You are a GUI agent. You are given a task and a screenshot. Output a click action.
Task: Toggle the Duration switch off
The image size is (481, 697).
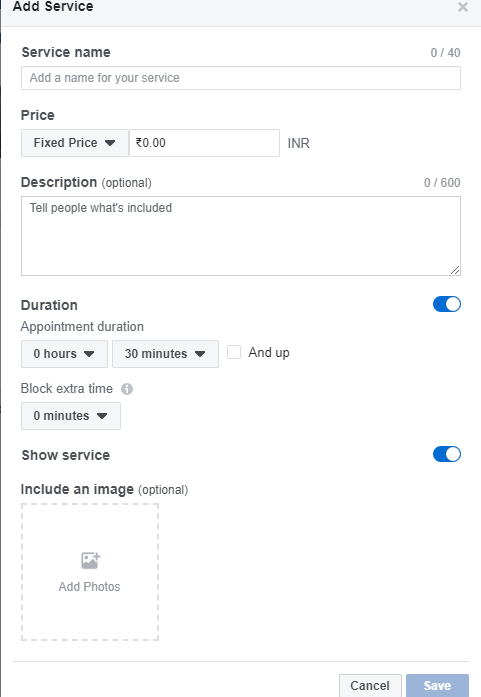pos(447,304)
